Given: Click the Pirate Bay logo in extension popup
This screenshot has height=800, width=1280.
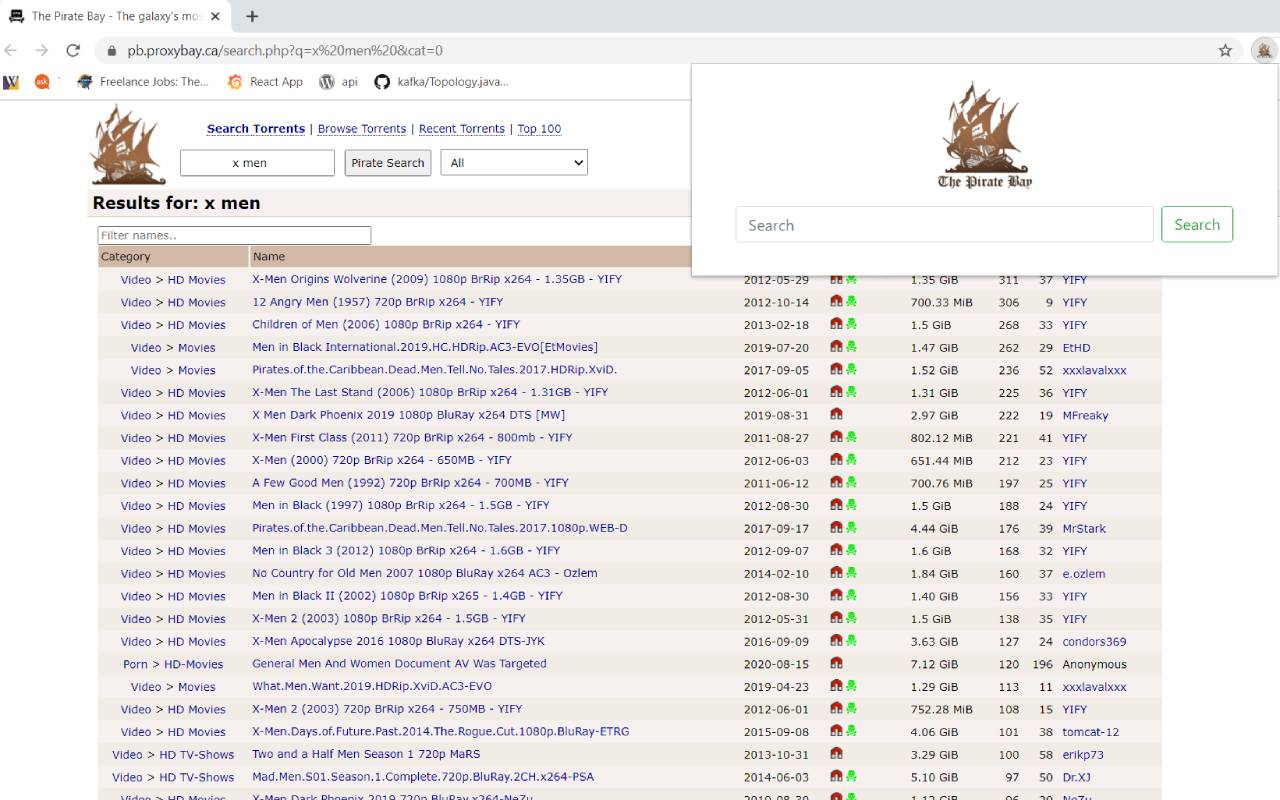Looking at the screenshot, I should coord(984,135).
